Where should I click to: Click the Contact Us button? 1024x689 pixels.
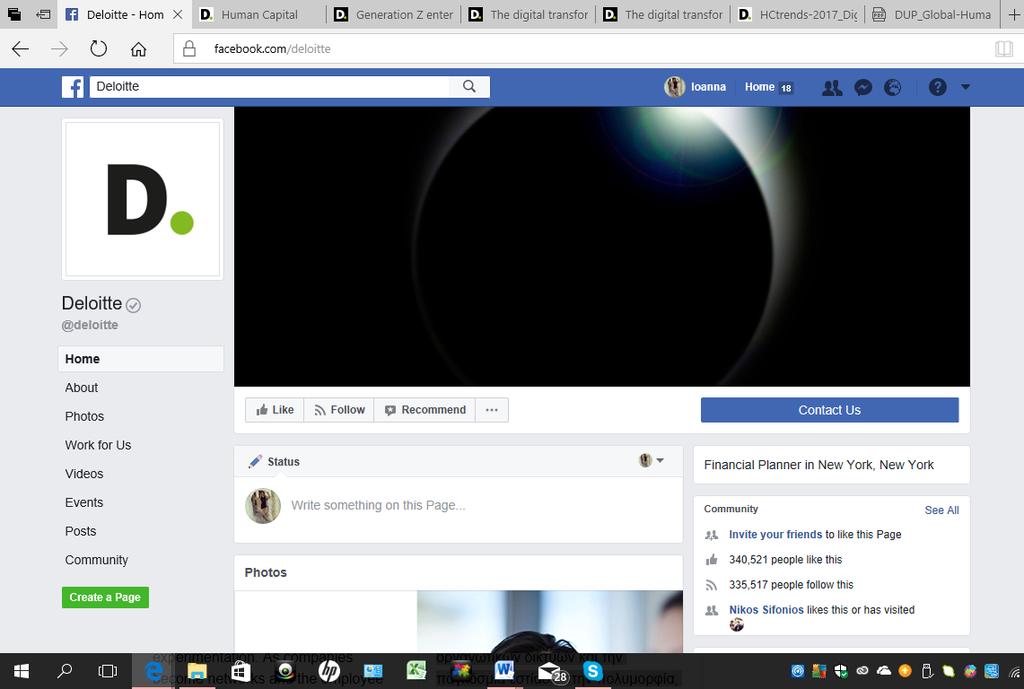click(x=829, y=410)
